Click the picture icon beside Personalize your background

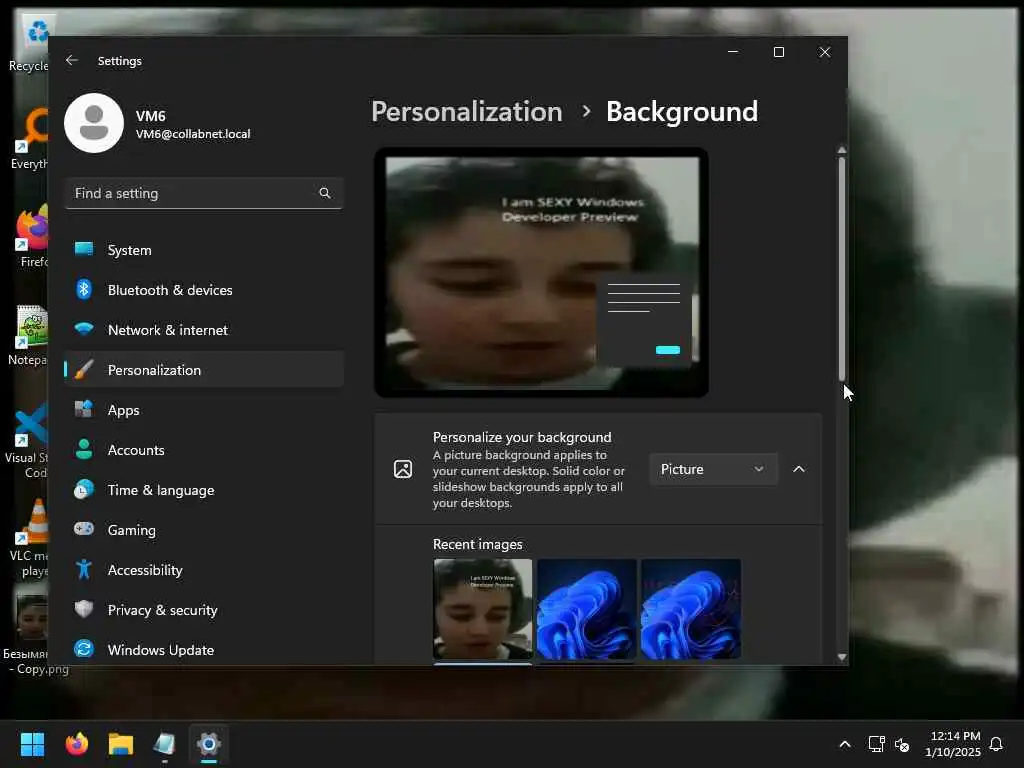coord(403,469)
